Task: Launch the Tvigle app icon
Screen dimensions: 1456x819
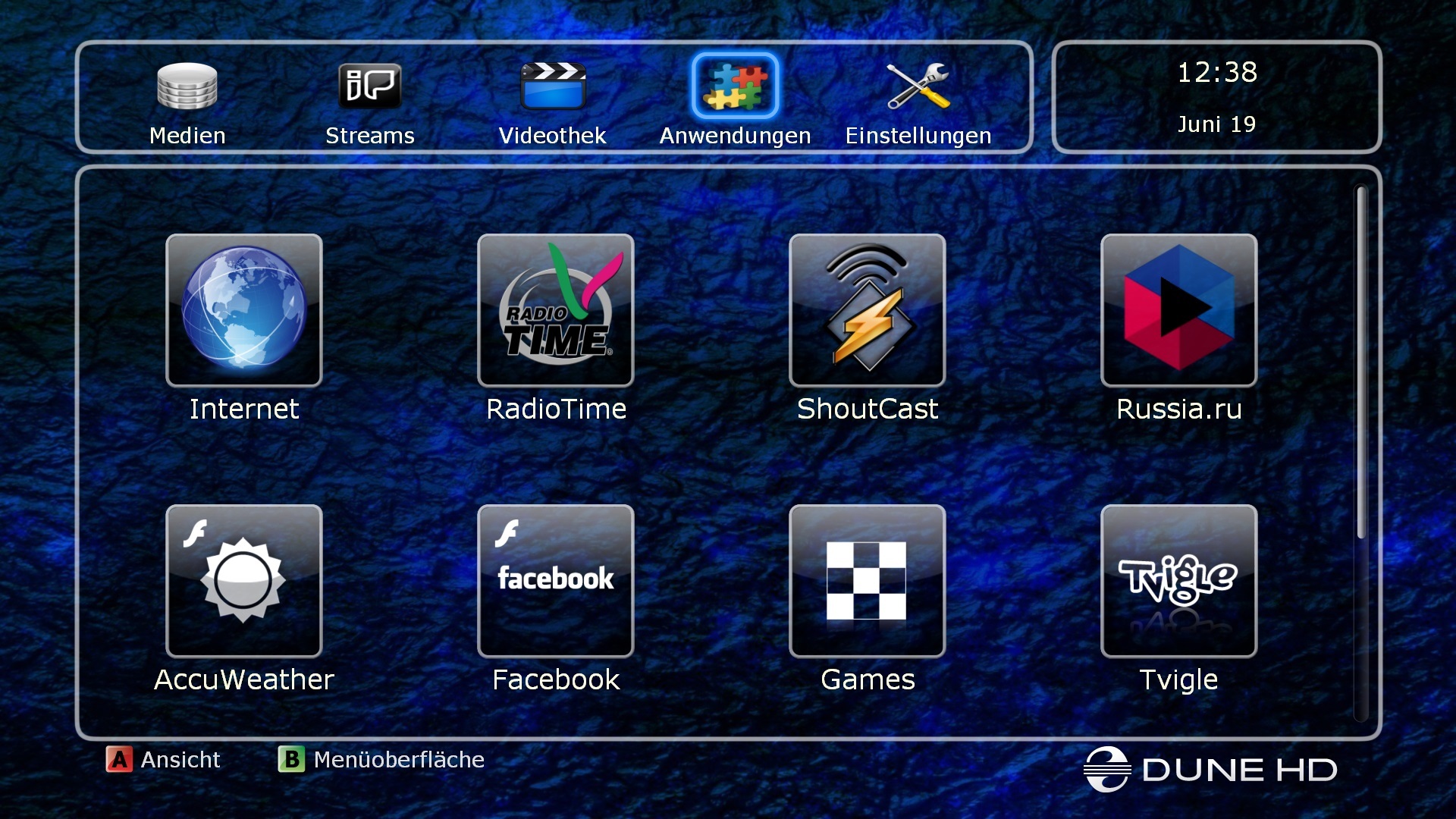Action: click(x=1178, y=580)
